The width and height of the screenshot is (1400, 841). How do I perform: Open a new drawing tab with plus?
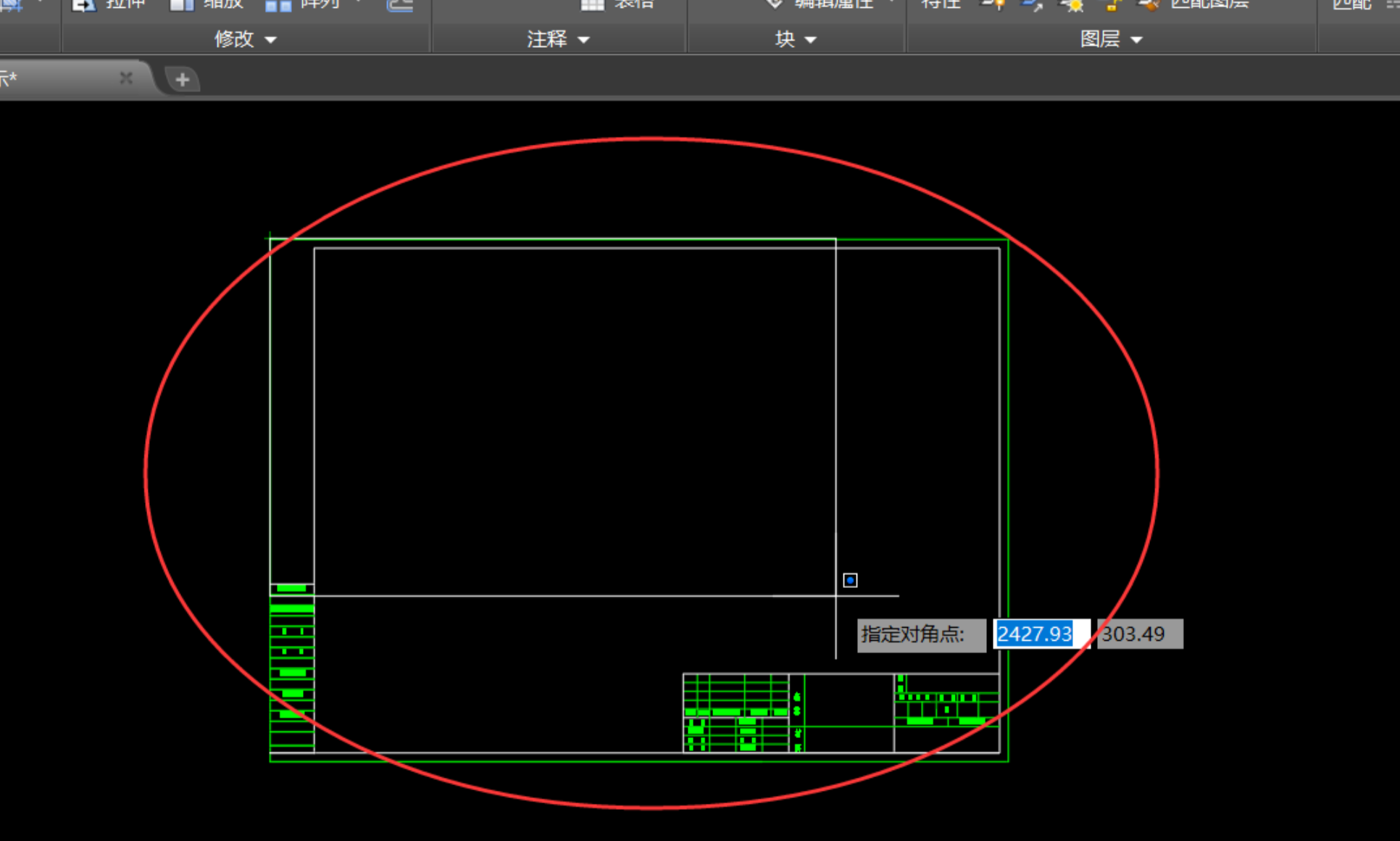[x=182, y=79]
